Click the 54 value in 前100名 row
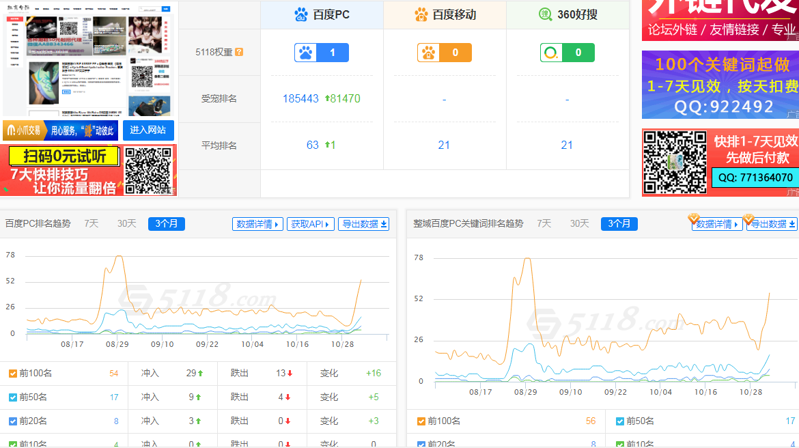The image size is (799, 448). (114, 374)
